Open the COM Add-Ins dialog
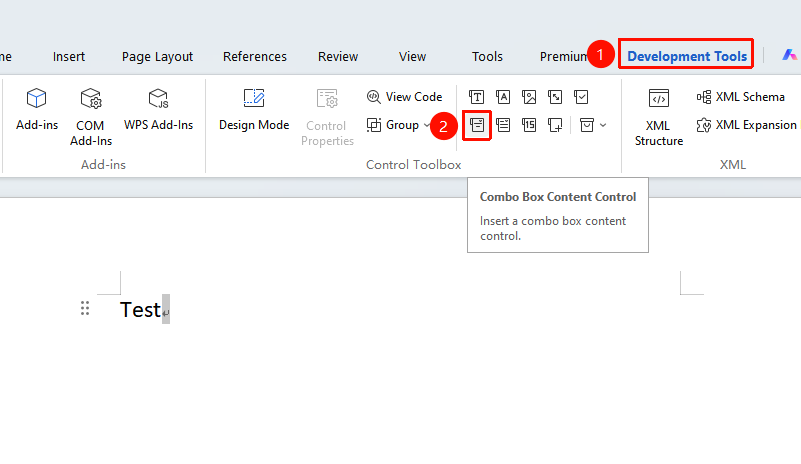 pos(90,117)
